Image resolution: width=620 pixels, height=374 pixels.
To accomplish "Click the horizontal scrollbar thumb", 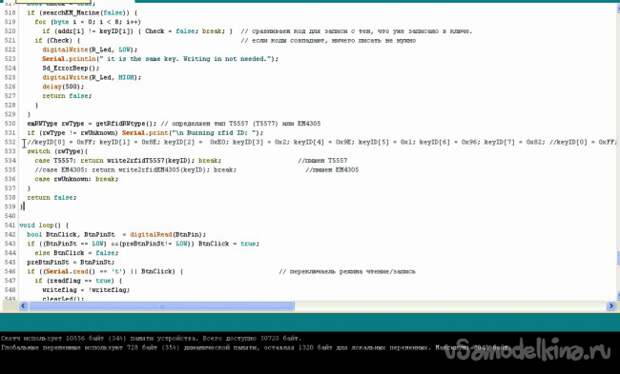I will coord(162,306).
